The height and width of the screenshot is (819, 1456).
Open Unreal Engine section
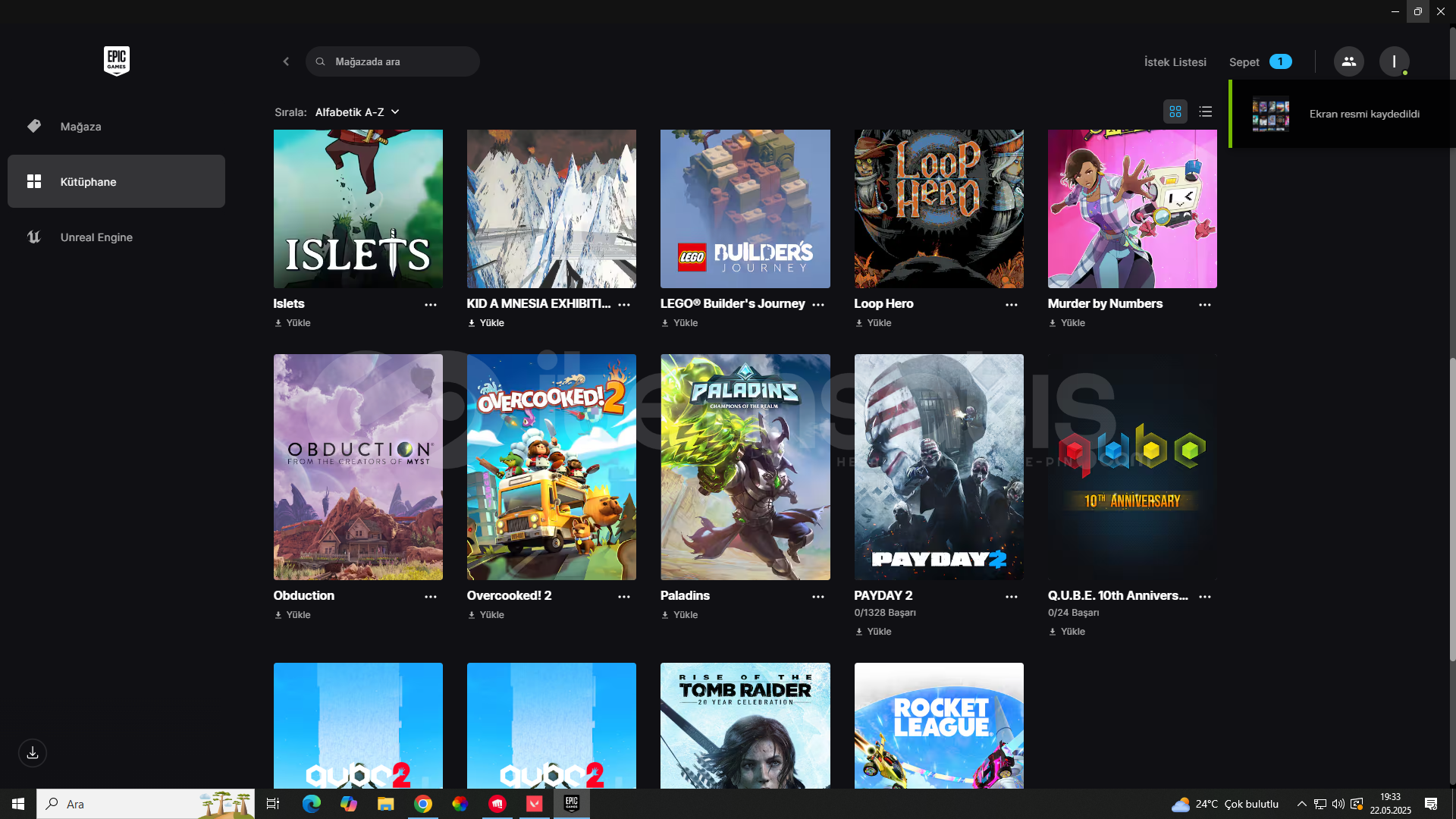[x=116, y=237]
